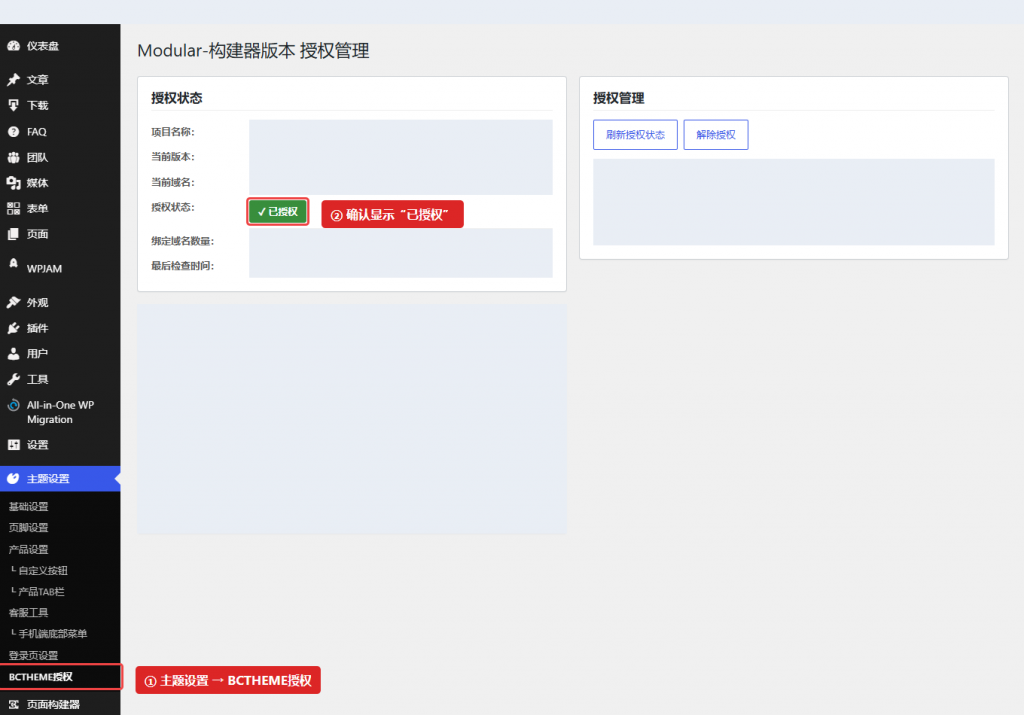
Task: Click the paintbrush icon beside 外观
Action: tap(13, 302)
